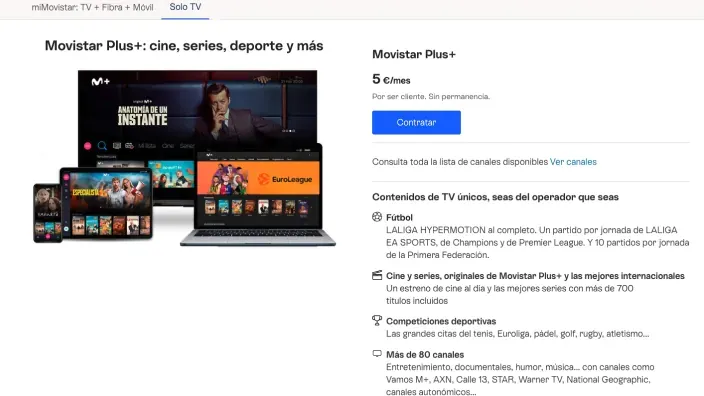Click the trophy icon beside Competiciones deportivas

pos(377,320)
